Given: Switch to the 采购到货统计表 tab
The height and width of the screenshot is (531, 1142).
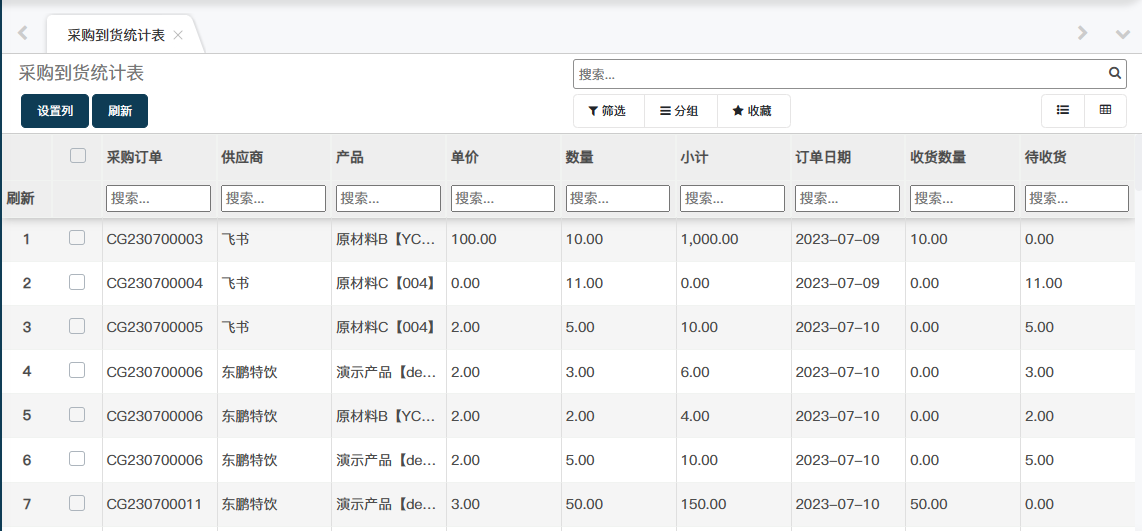Looking at the screenshot, I should 116,35.
